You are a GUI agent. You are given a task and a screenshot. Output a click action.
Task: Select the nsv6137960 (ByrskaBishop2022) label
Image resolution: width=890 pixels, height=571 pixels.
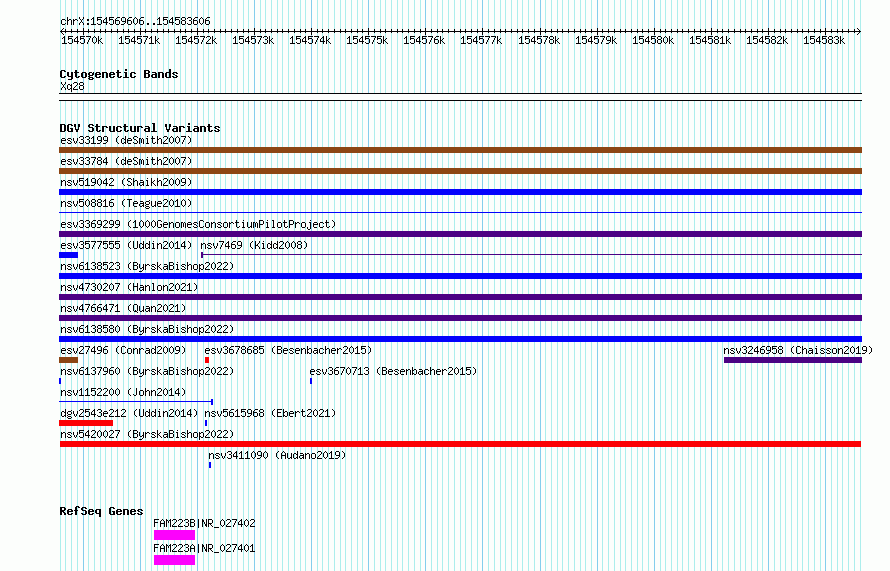click(147, 371)
